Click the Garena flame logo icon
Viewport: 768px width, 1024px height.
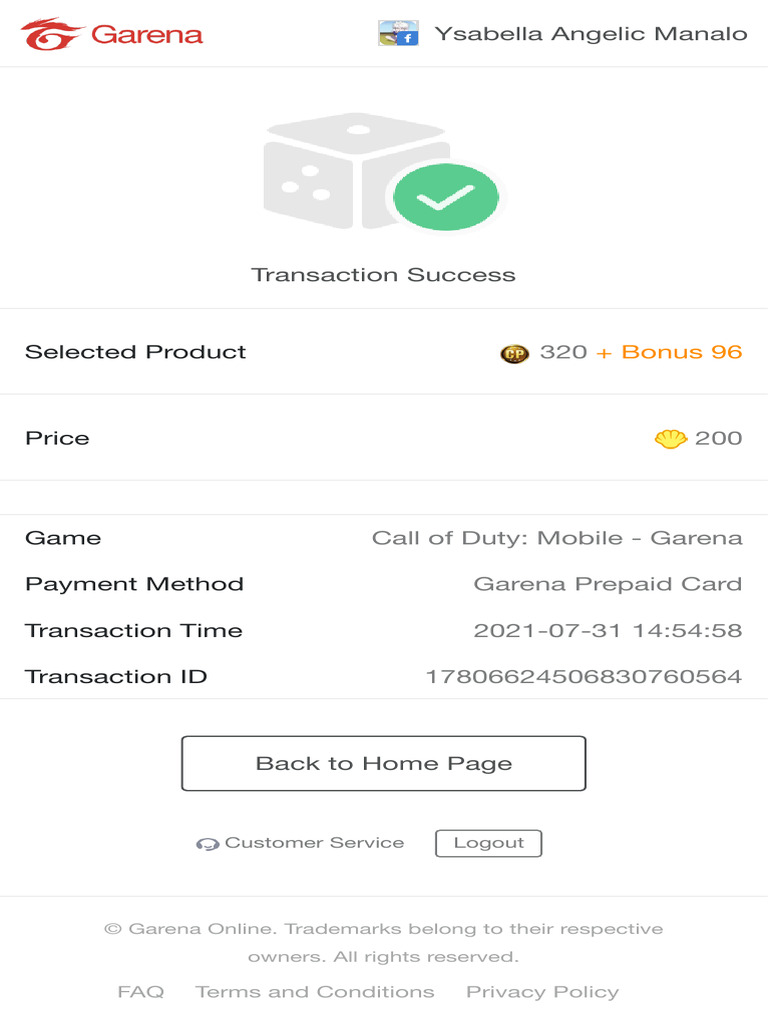pyautogui.click(x=52, y=34)
